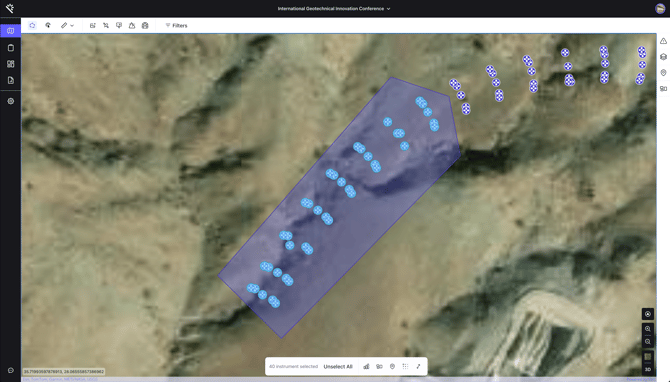The image size is (670, 382).
Task: Activate the pointer select tool
Action: click(48, 26)
